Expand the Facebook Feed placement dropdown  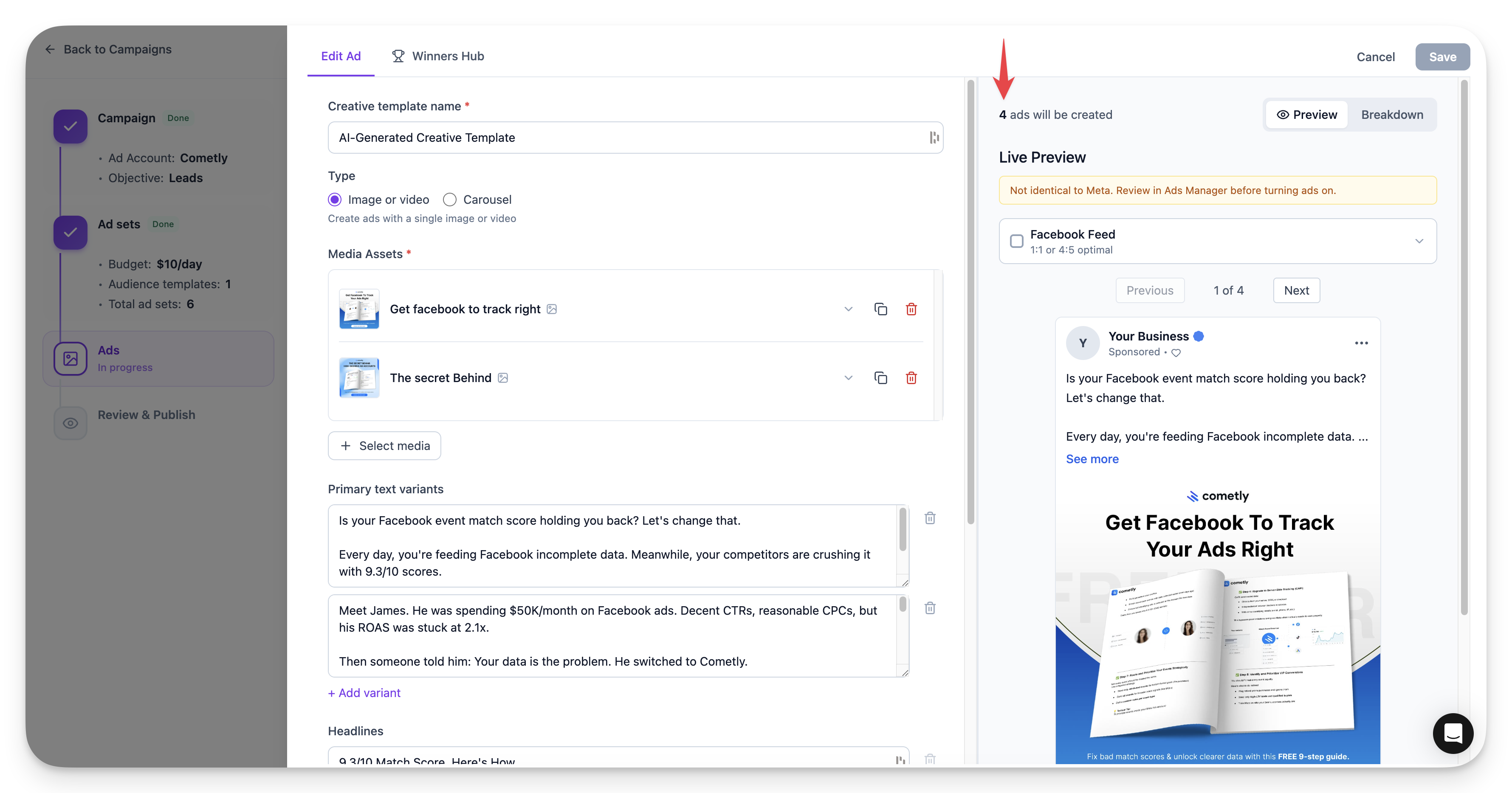pyautogui.click(x=1419, y=241)
